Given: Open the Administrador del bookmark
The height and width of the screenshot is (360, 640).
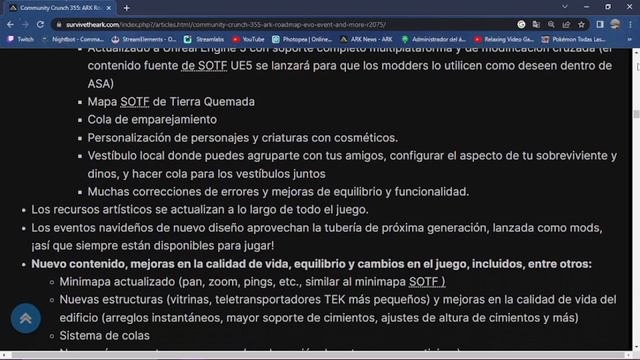Looking at the screenshot, I should [433, 39].
